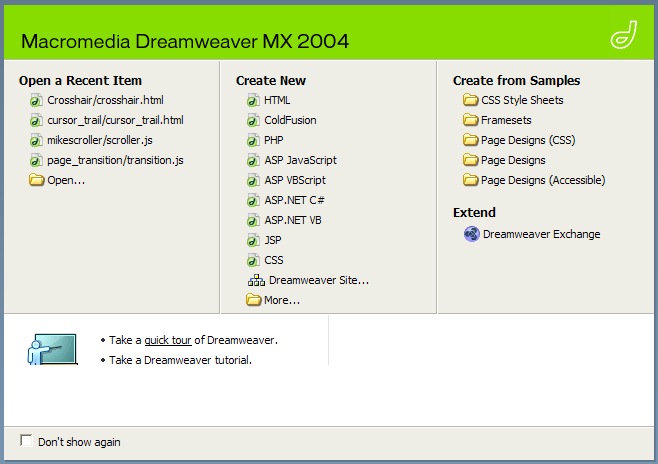Viewport: 658px width, 464px height.
Task: Click the CSS Style Sheets folder icon
Action: (470, 100)
